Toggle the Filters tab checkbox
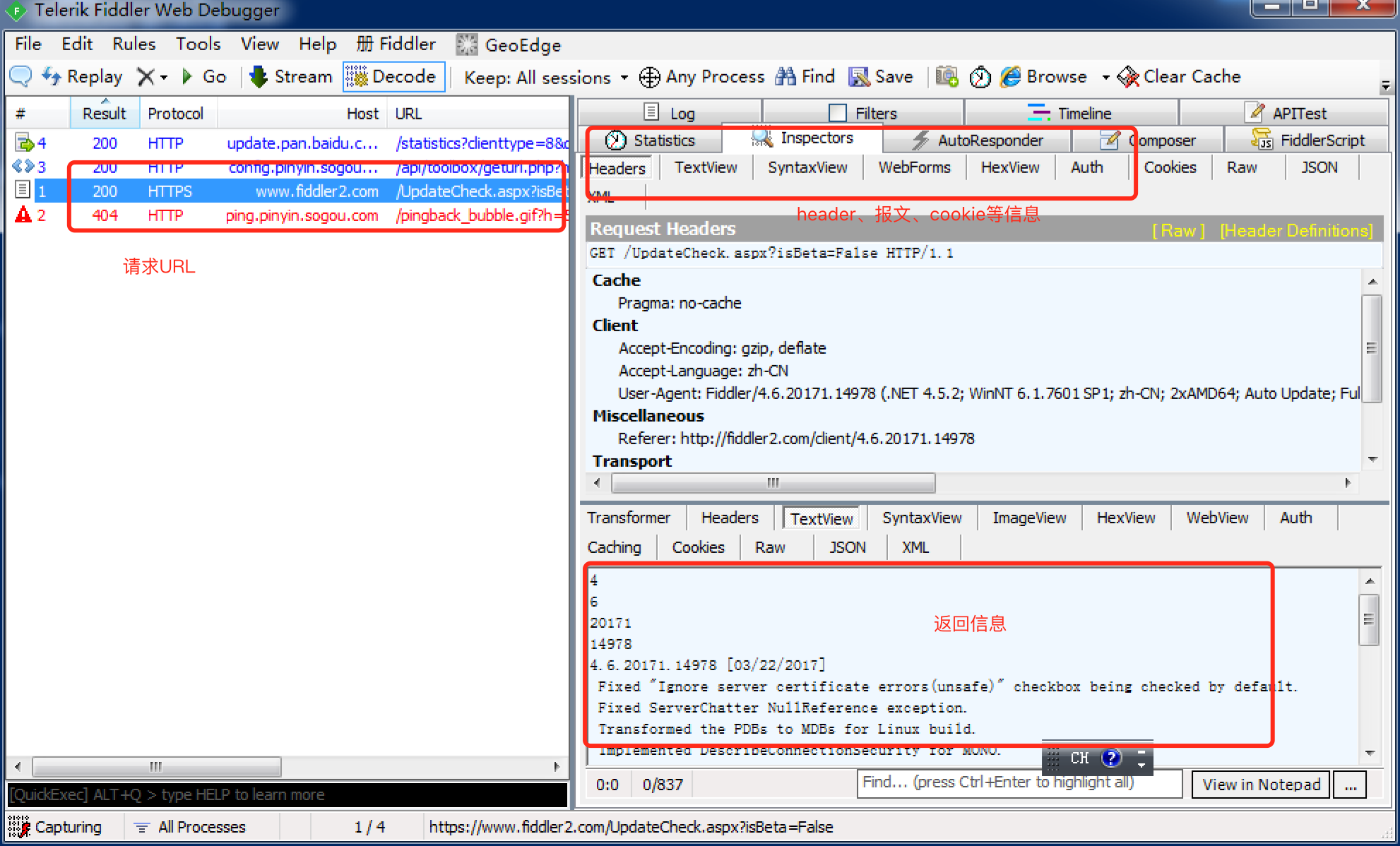The height and width of the screenshot is (846, 1400). pos(837,113)
